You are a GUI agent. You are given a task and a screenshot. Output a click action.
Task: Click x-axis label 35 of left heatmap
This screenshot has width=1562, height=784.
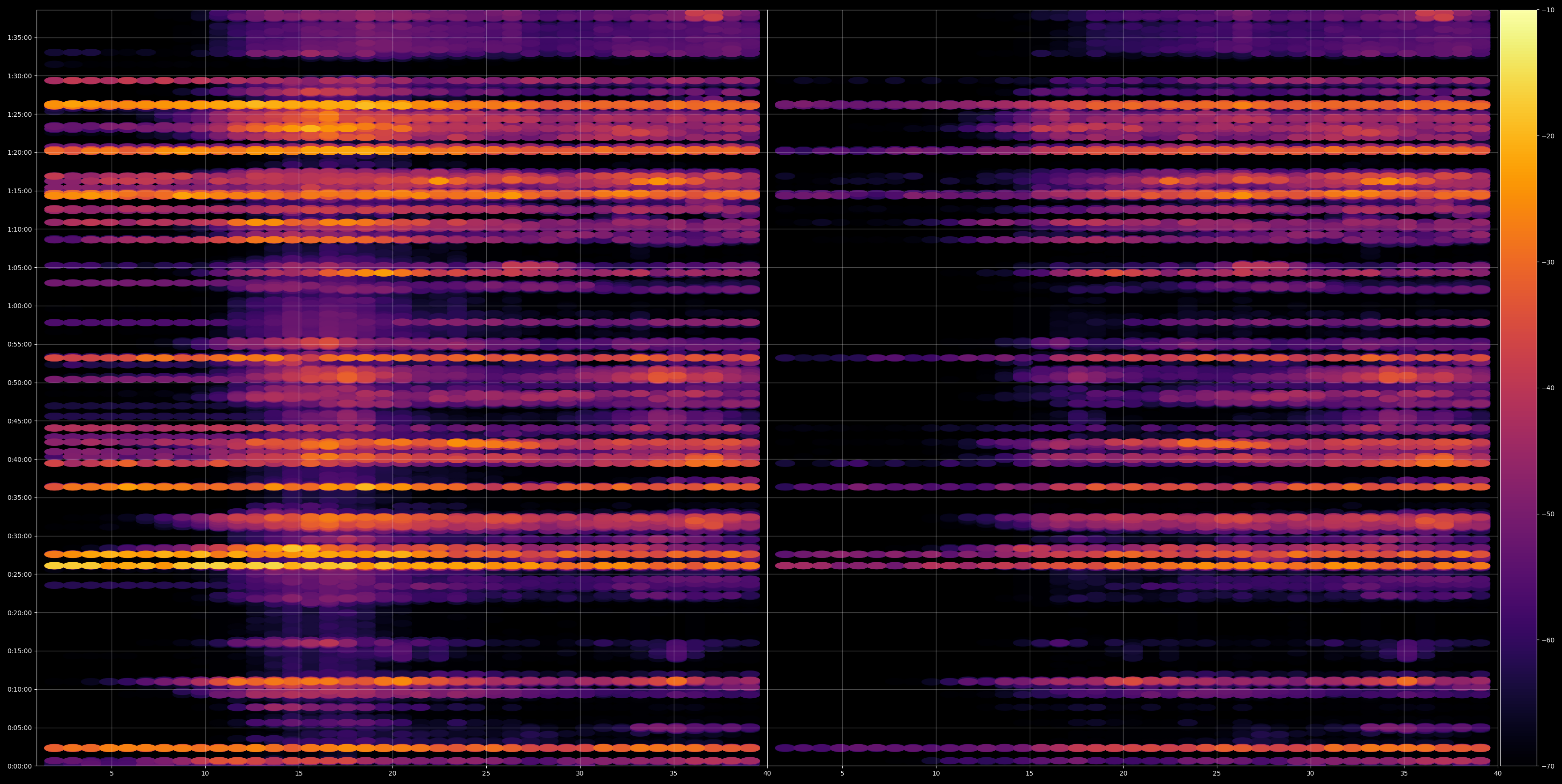point(674,774)
